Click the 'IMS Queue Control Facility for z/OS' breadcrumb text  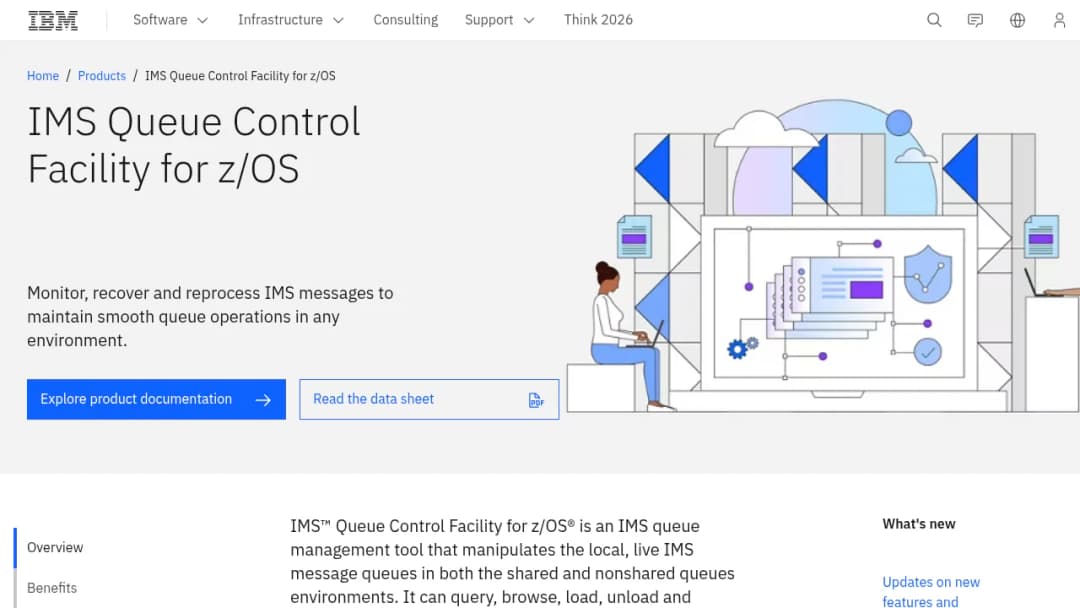(x=240, y=76)
